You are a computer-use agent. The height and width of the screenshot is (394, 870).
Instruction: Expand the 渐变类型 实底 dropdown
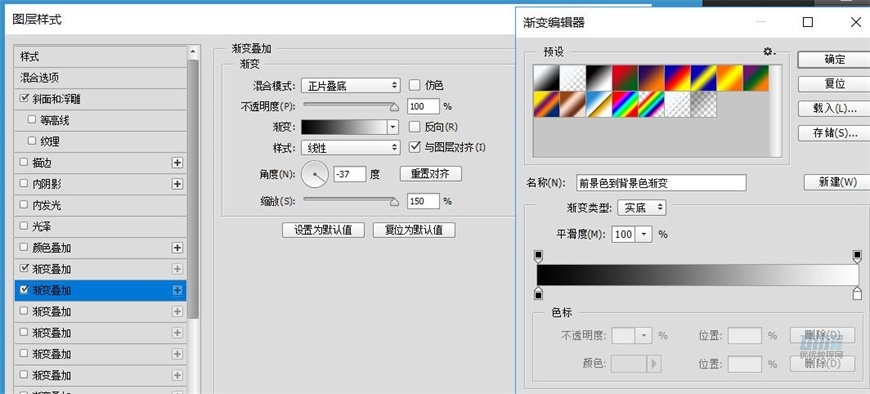641,208
